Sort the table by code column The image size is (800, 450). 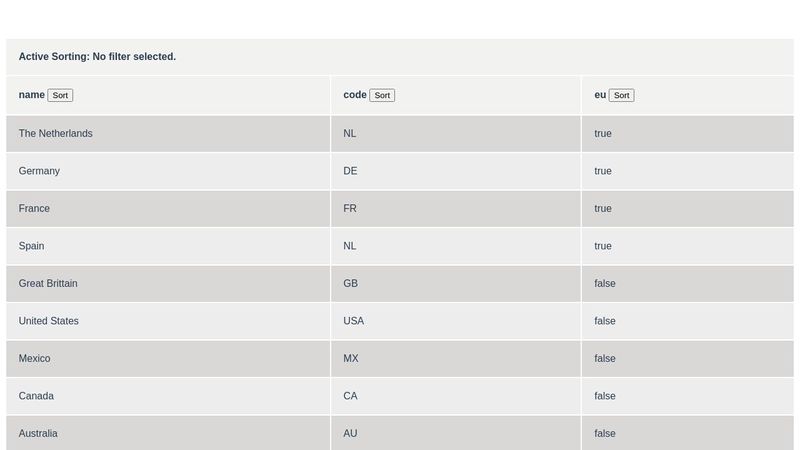(382, 96)
